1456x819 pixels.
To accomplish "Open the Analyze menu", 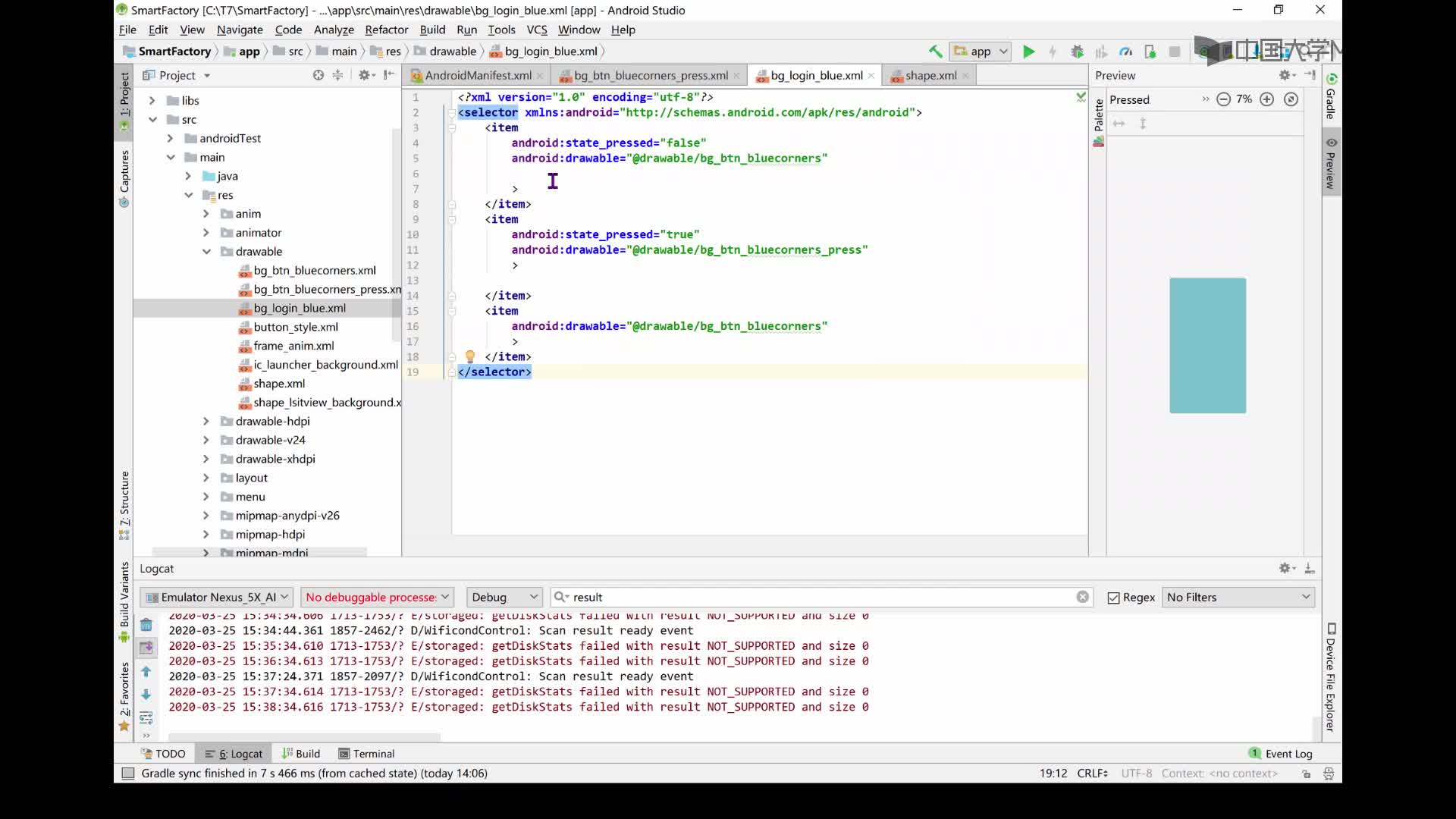I will click(334, 30).
